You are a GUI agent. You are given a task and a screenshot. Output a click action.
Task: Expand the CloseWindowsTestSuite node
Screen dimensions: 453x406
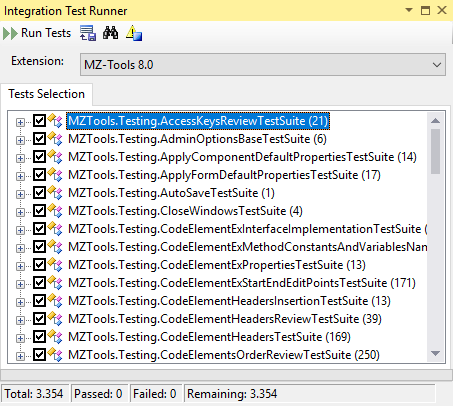20,212
